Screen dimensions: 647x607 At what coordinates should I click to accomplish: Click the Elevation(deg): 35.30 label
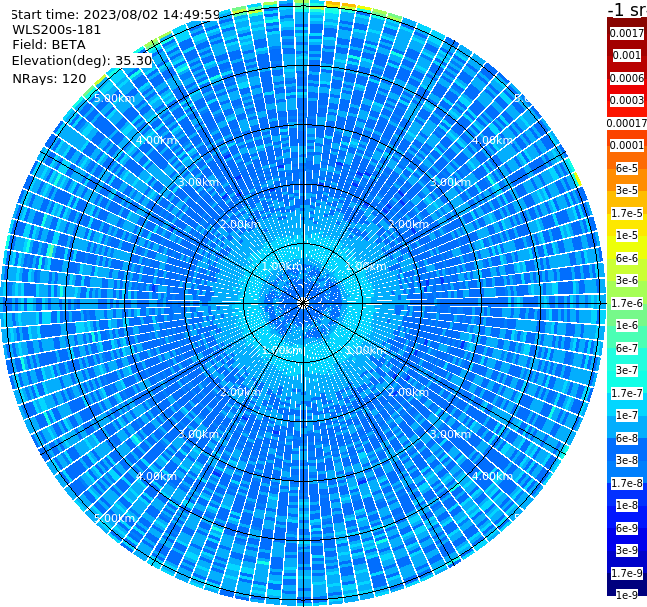[x=82, y=61]
